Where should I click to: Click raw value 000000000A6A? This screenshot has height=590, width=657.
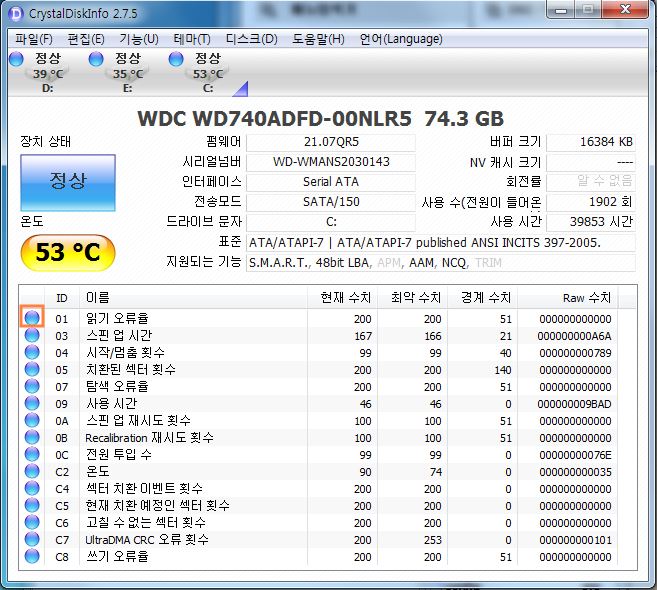coord(574,336)
